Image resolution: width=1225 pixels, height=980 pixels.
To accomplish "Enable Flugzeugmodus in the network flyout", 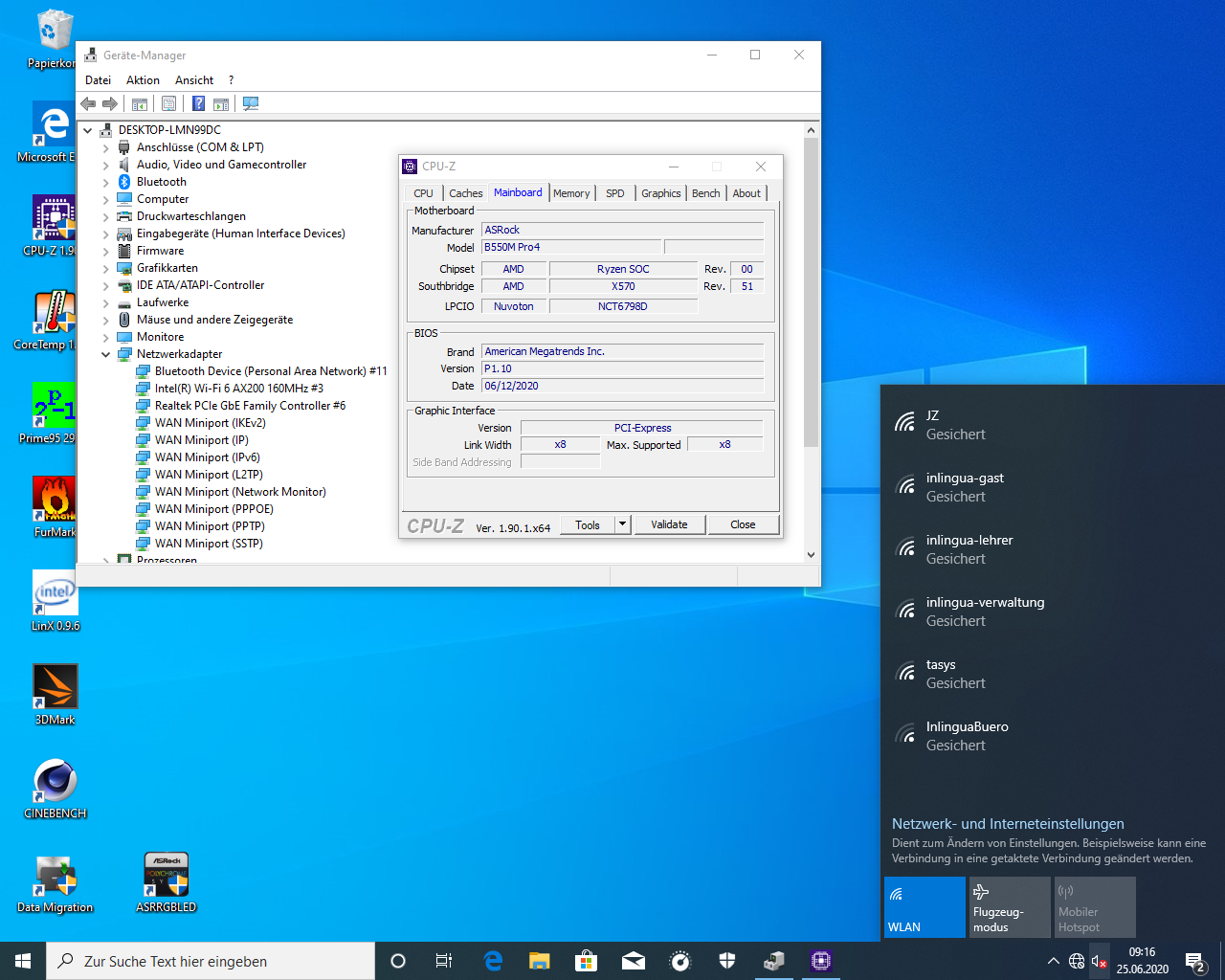I will point(1010,907).
